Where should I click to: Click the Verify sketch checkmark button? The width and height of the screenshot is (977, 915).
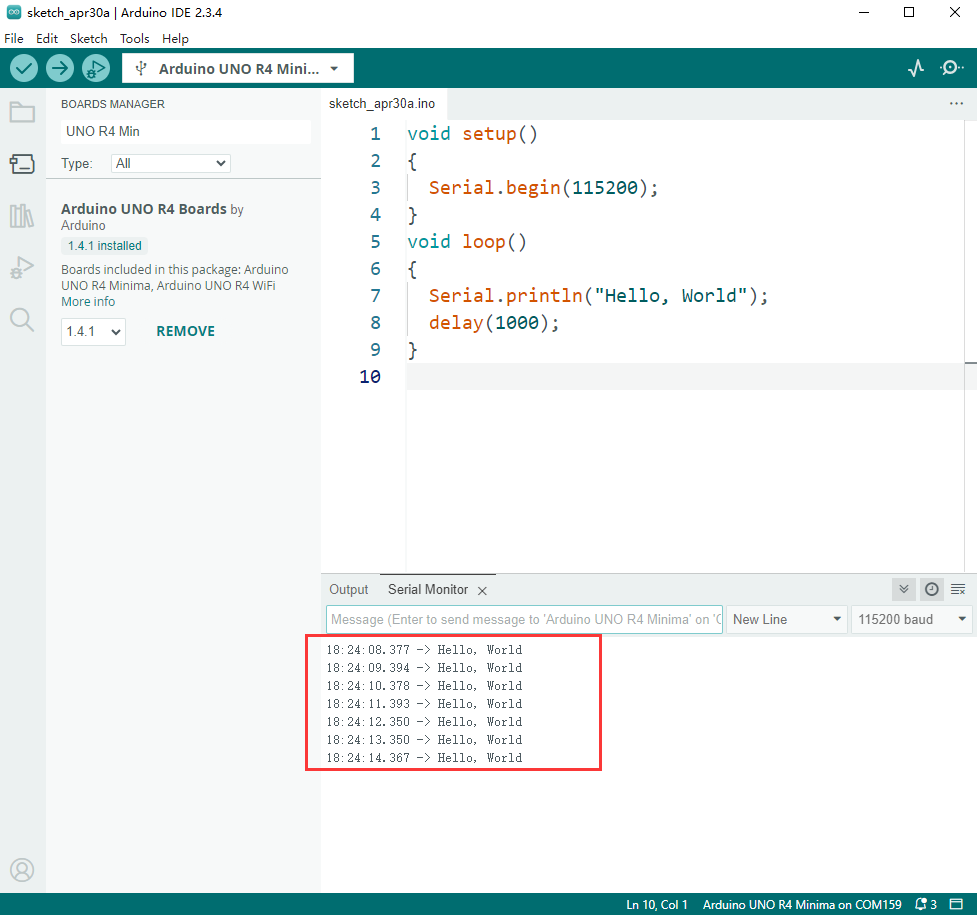(24, 68)
